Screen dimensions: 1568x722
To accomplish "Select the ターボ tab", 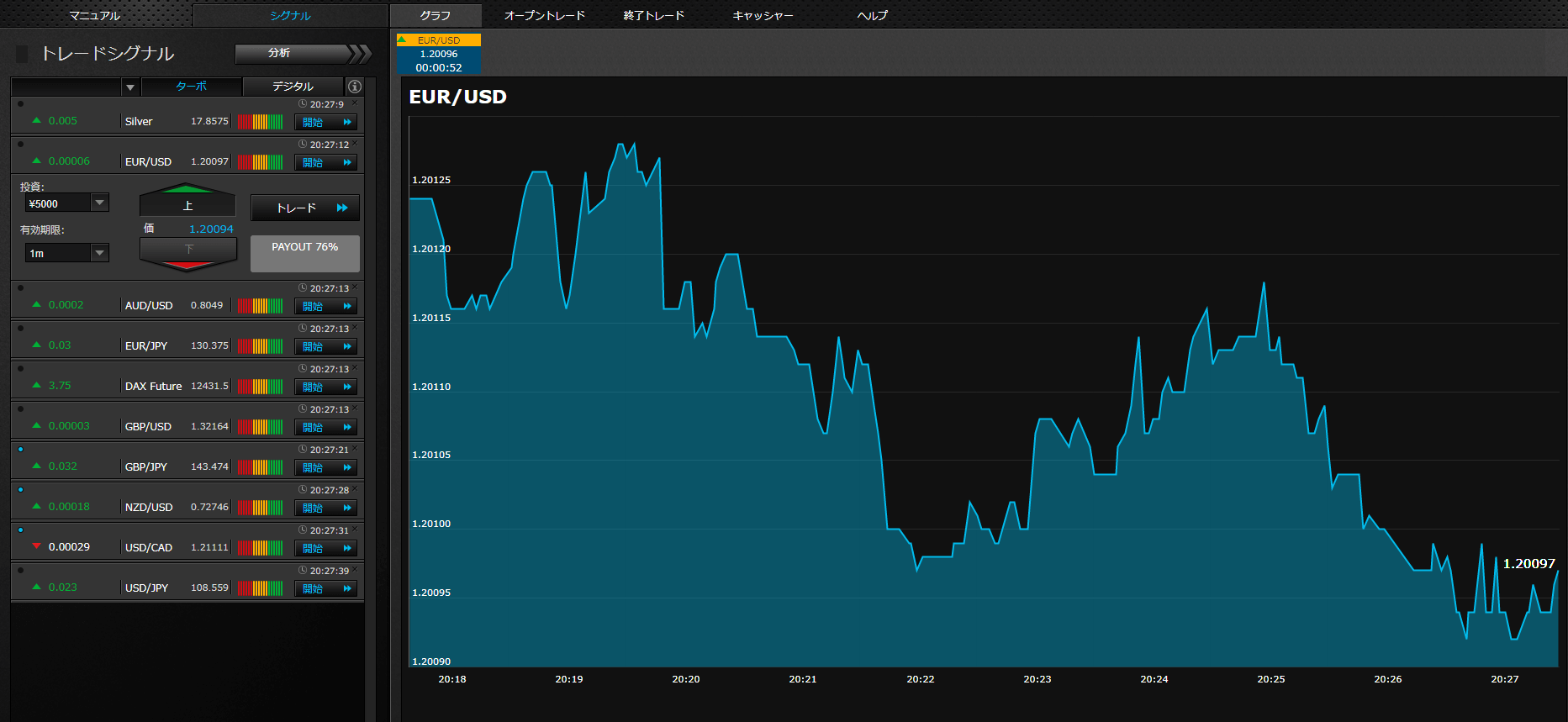I will click(192, 87).
